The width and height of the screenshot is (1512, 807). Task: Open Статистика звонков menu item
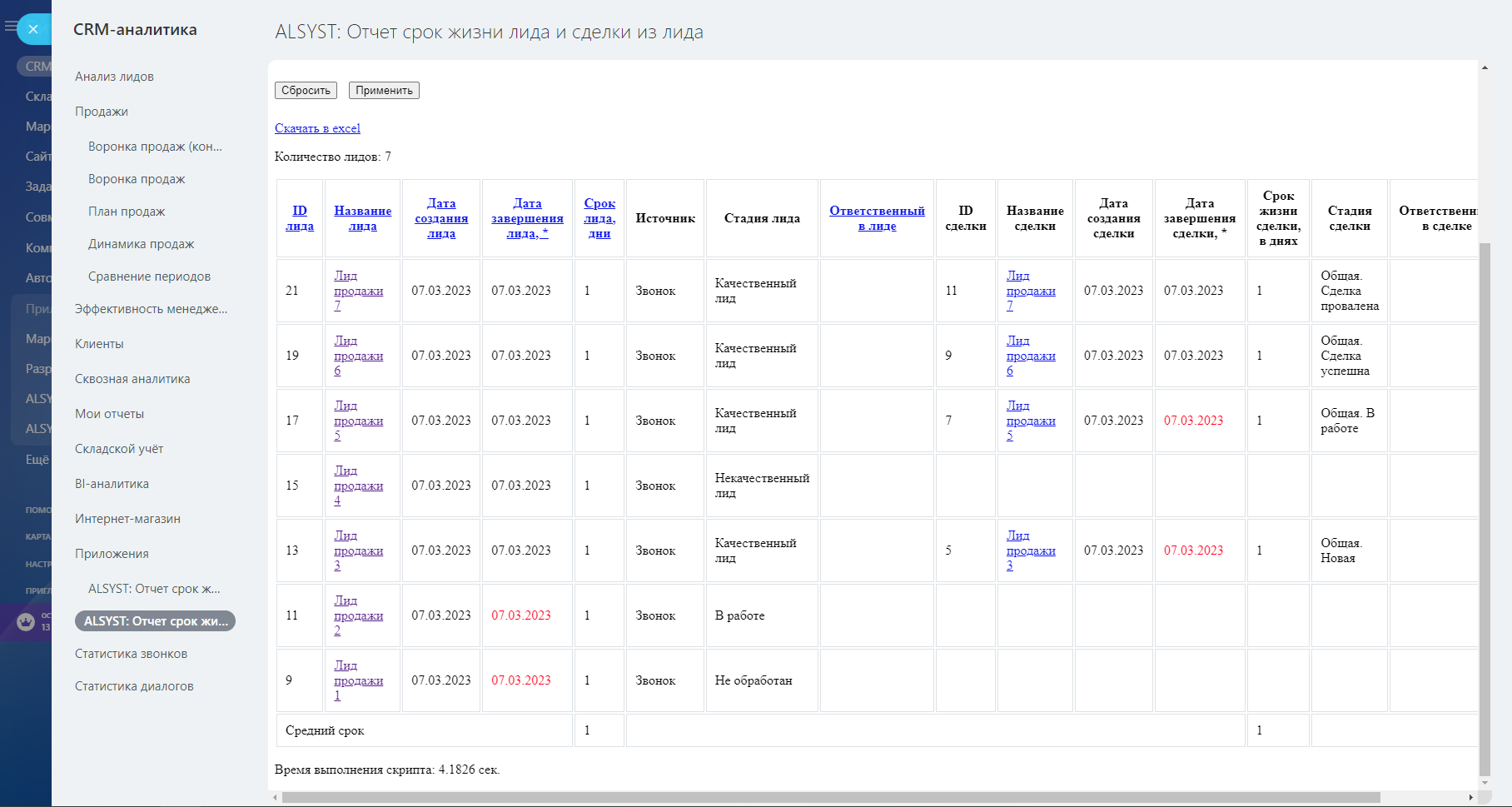[131, 654]
